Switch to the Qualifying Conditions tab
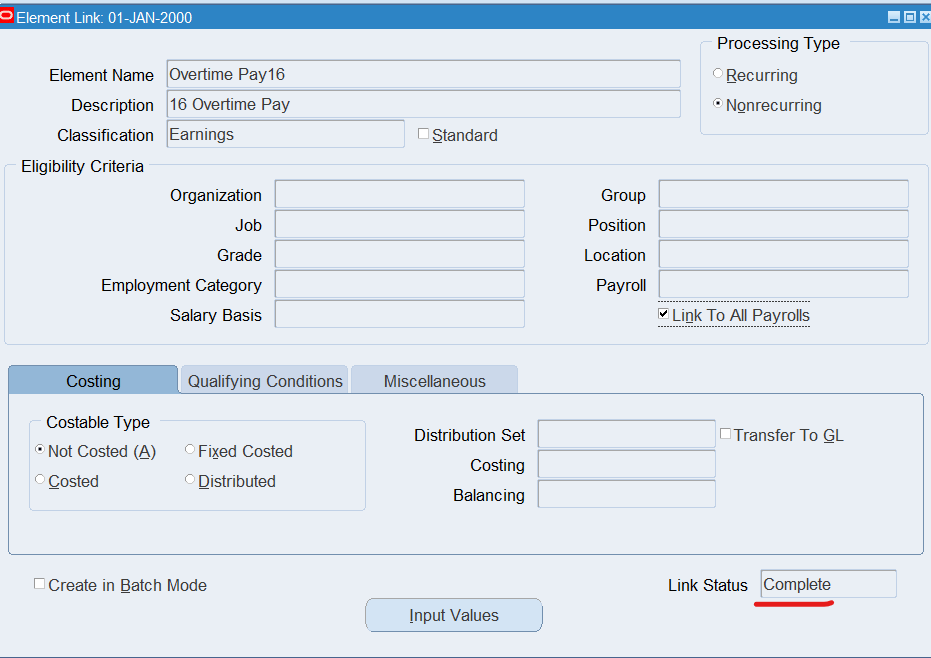This screenshot has width=931, height=658. [265, 381]
